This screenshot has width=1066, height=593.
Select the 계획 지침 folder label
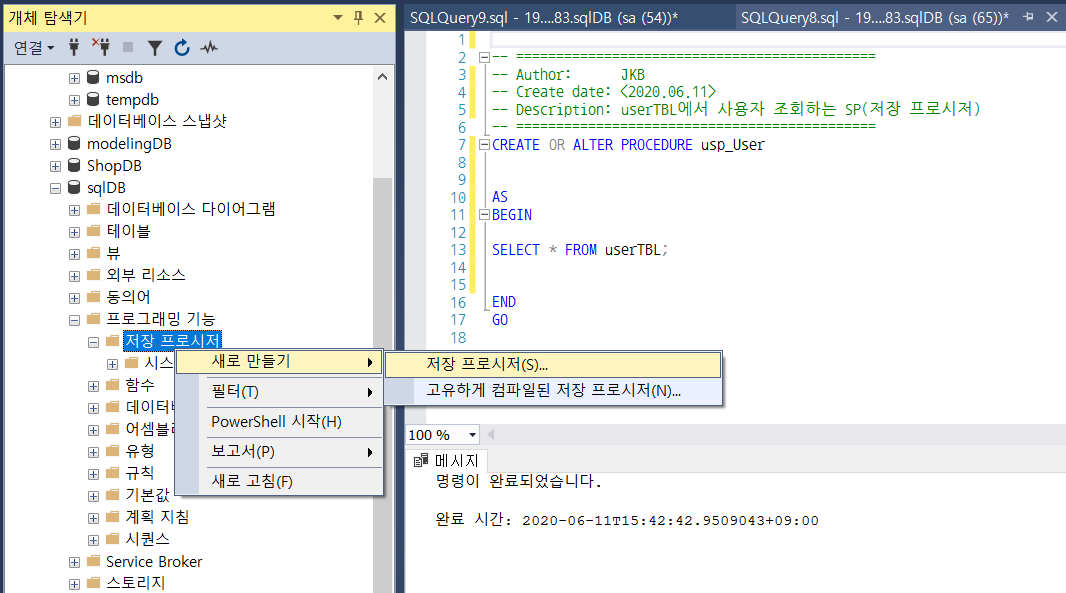point(157,516)
